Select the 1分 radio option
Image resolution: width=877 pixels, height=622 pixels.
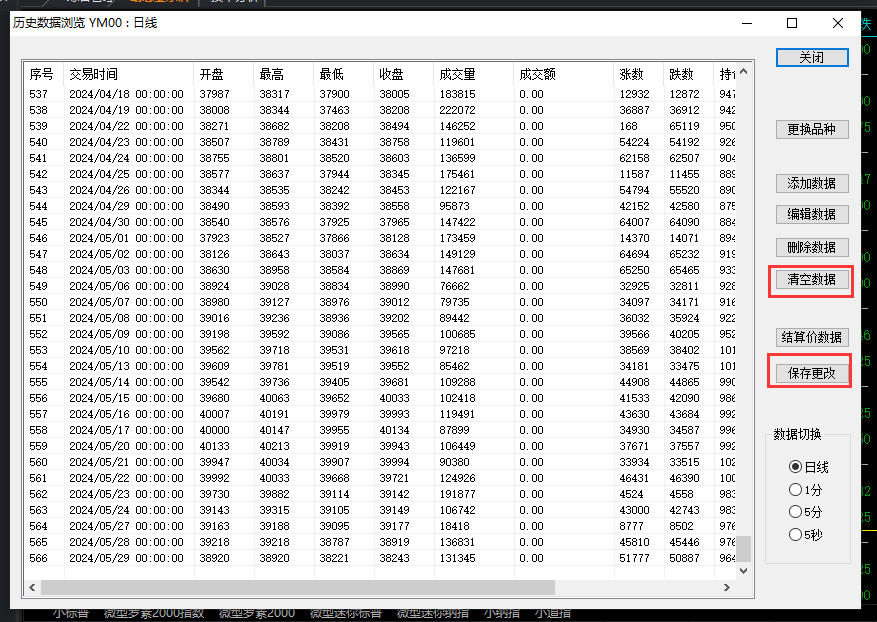(805, 490)
